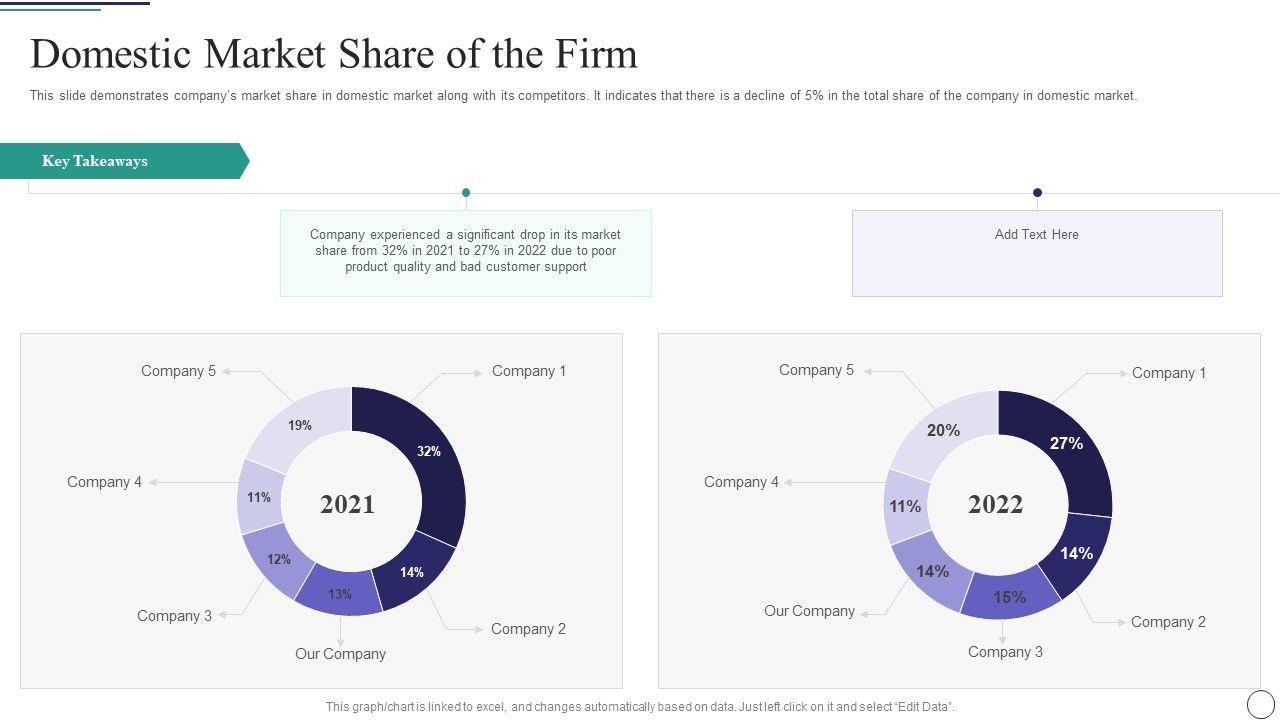Click the 'Company 5' label in the 2021 chart

(178, 371)
